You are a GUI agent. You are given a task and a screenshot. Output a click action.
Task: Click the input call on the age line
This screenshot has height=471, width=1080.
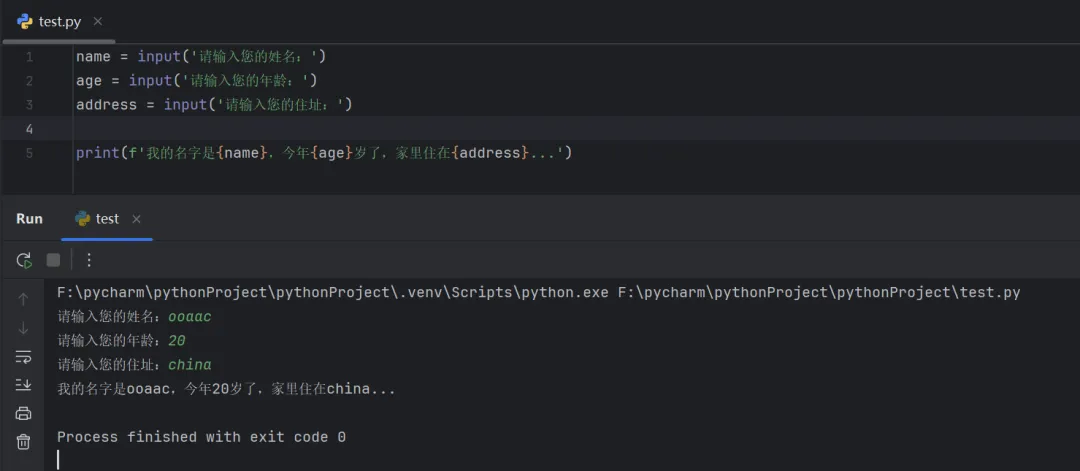[150, 81]
